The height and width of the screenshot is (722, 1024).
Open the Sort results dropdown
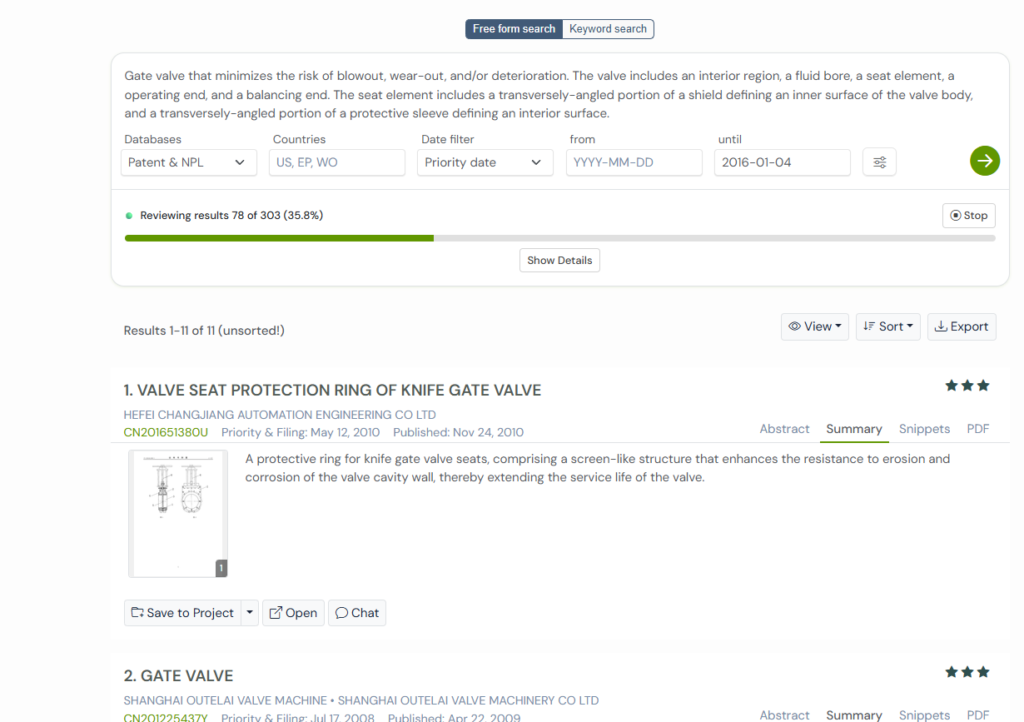pos(887,326)
